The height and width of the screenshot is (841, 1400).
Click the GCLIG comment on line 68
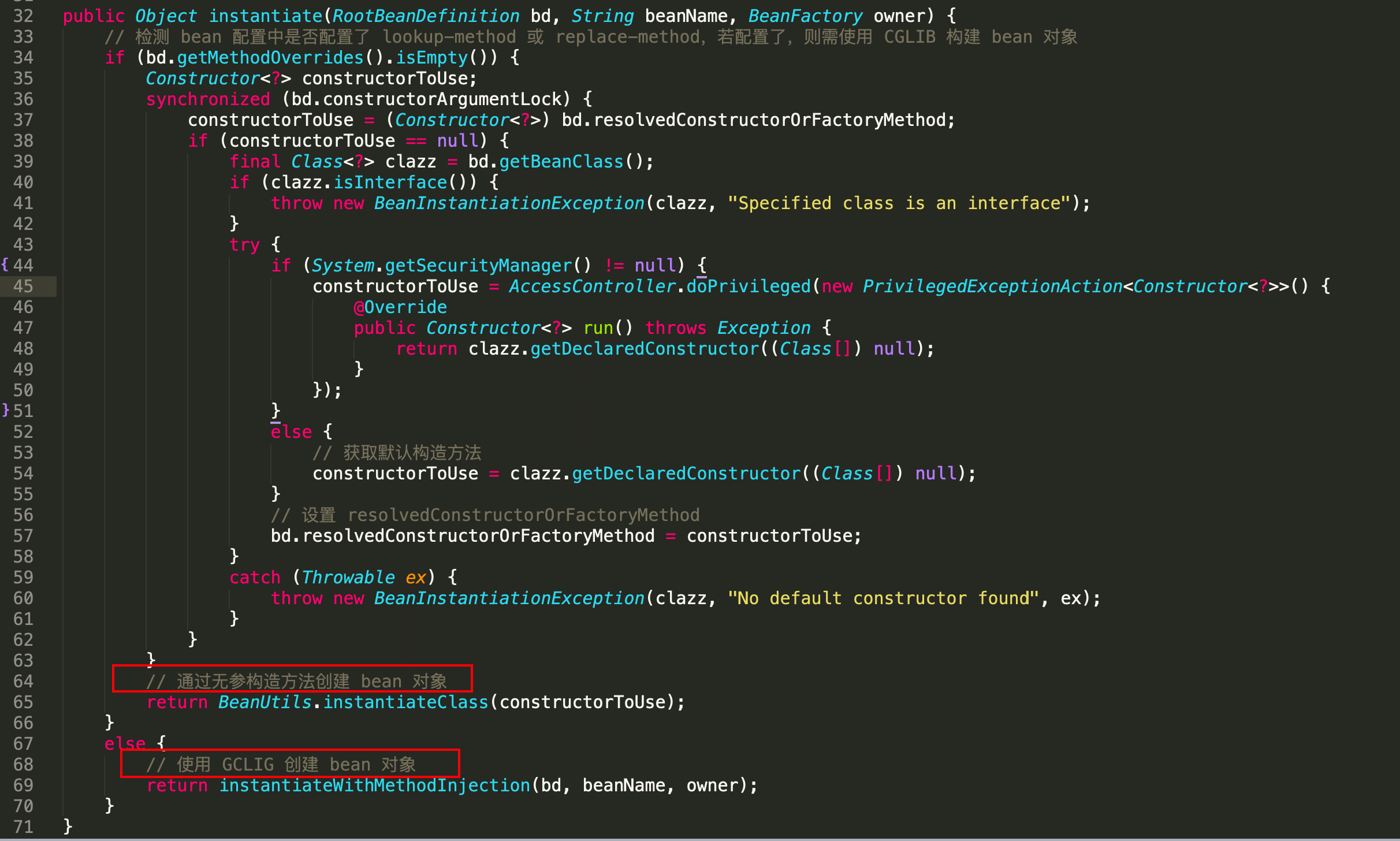tap(281, 764)
